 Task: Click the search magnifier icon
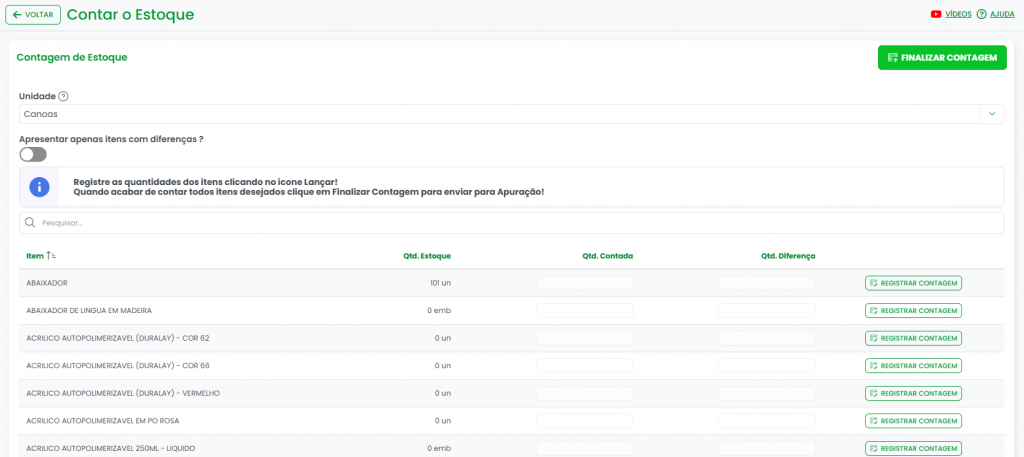(30, 223)
